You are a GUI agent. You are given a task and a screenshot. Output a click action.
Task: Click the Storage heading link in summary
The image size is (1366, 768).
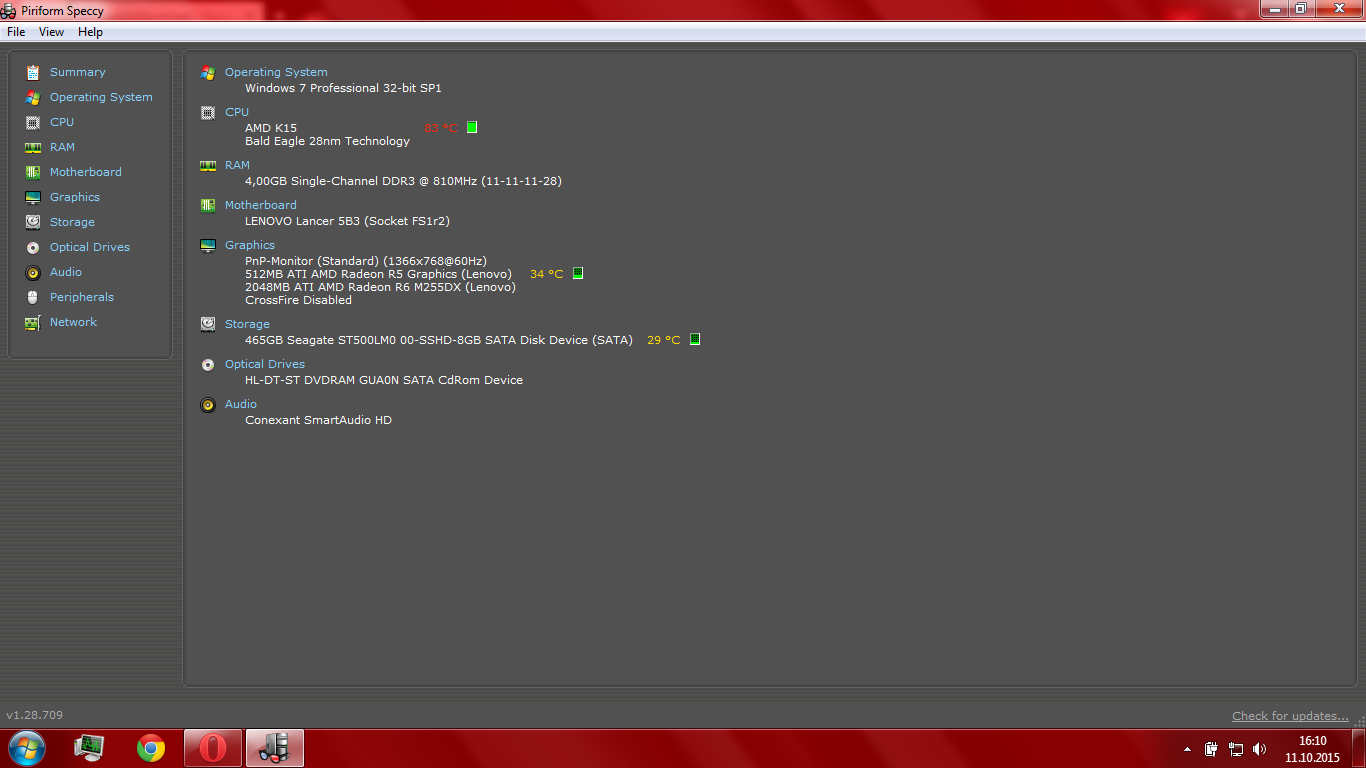coord(247,324)
